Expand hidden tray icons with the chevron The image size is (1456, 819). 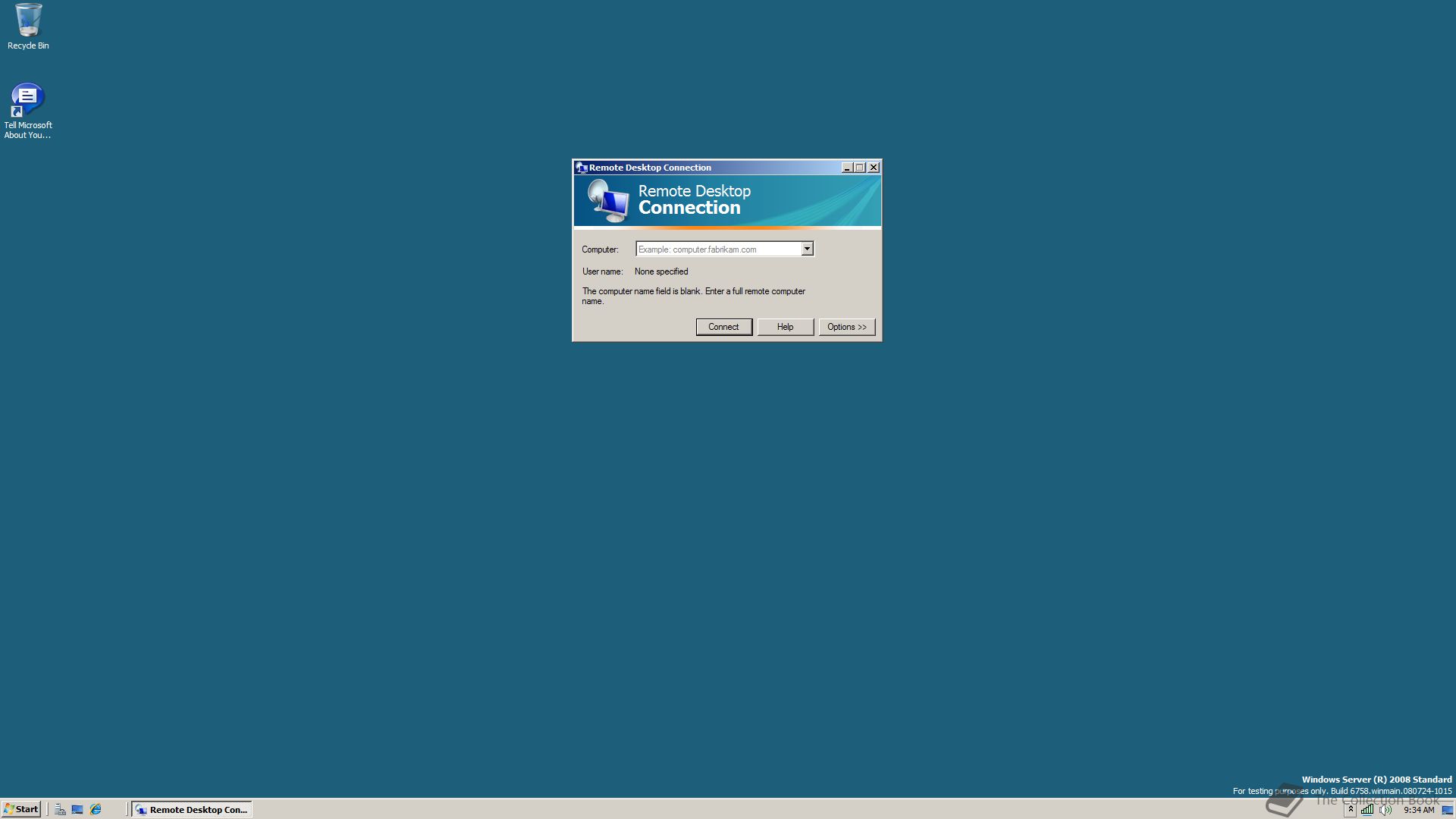1351,809
